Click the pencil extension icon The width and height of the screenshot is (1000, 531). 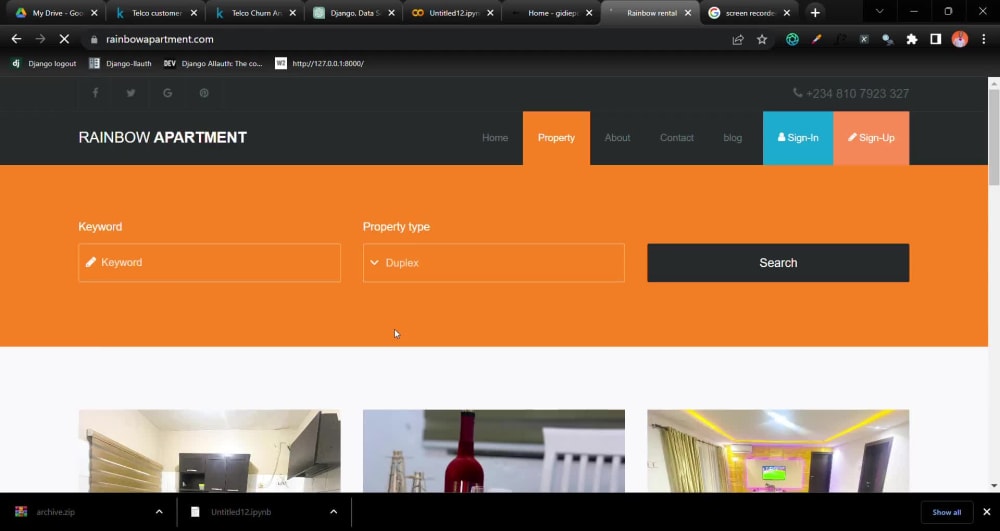(816, 40)
